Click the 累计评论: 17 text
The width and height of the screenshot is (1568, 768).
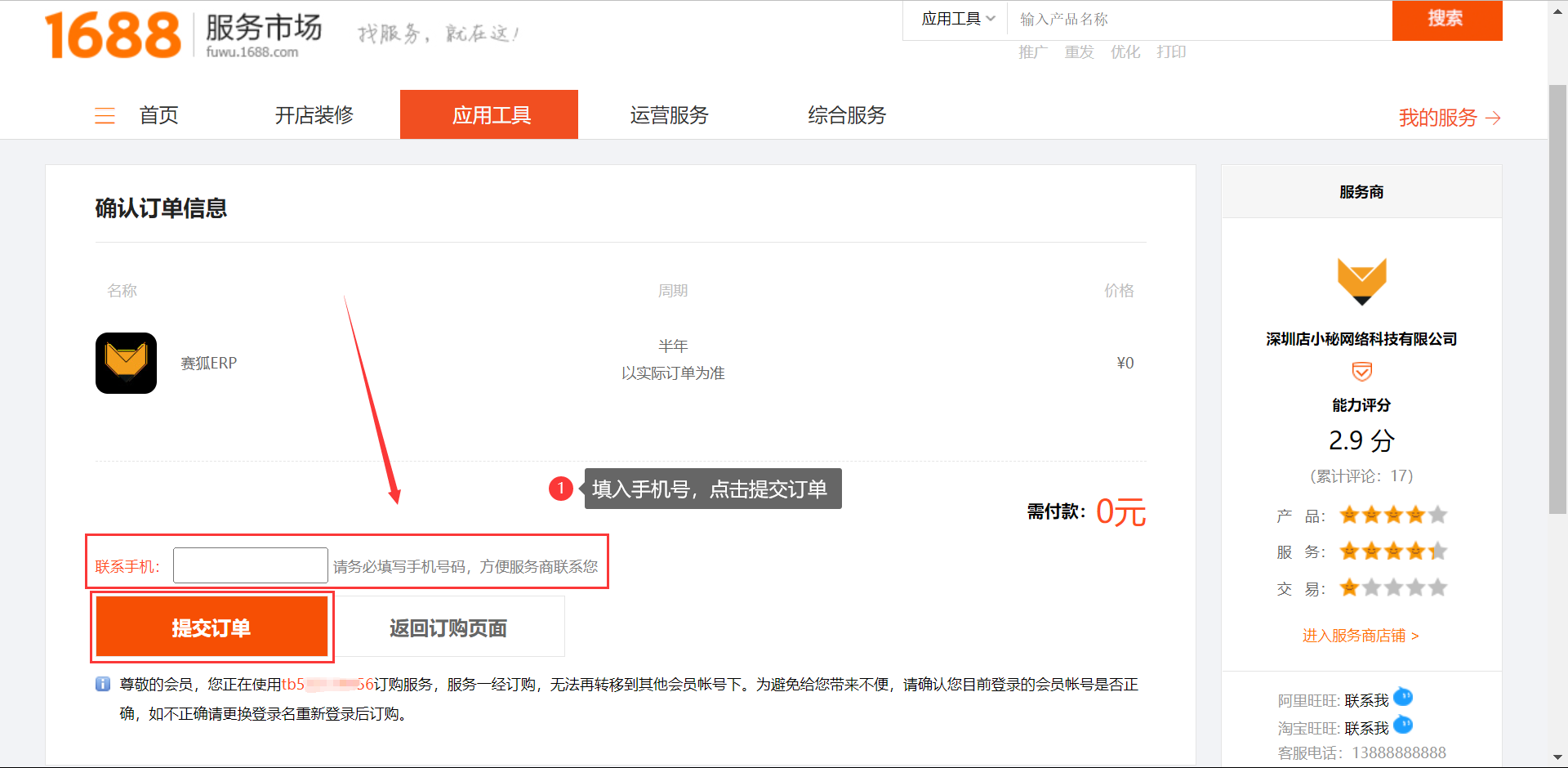coord(1361,476)
